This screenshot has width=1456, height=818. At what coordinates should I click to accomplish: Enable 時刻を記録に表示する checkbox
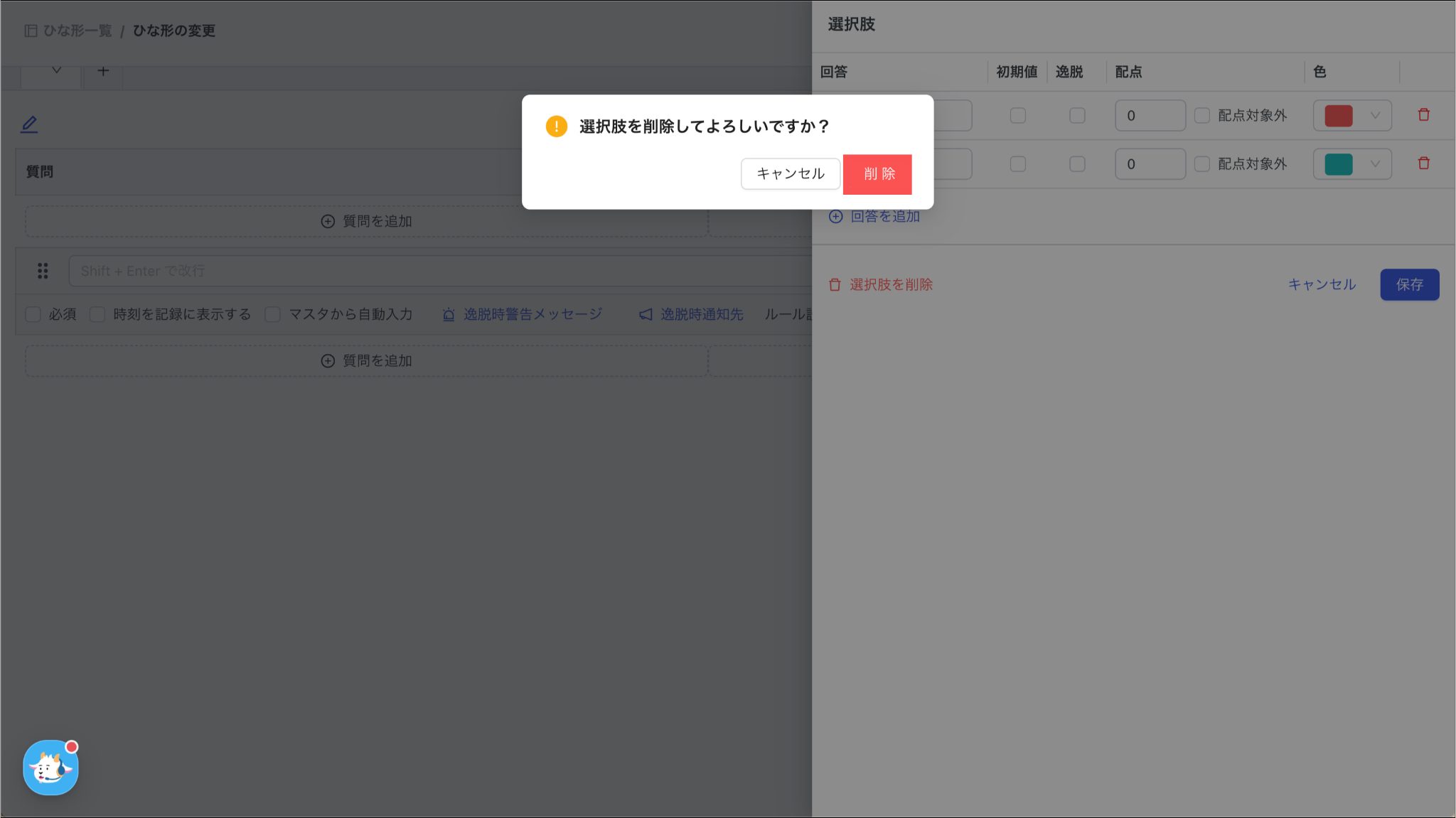click(x=97, y=314)
